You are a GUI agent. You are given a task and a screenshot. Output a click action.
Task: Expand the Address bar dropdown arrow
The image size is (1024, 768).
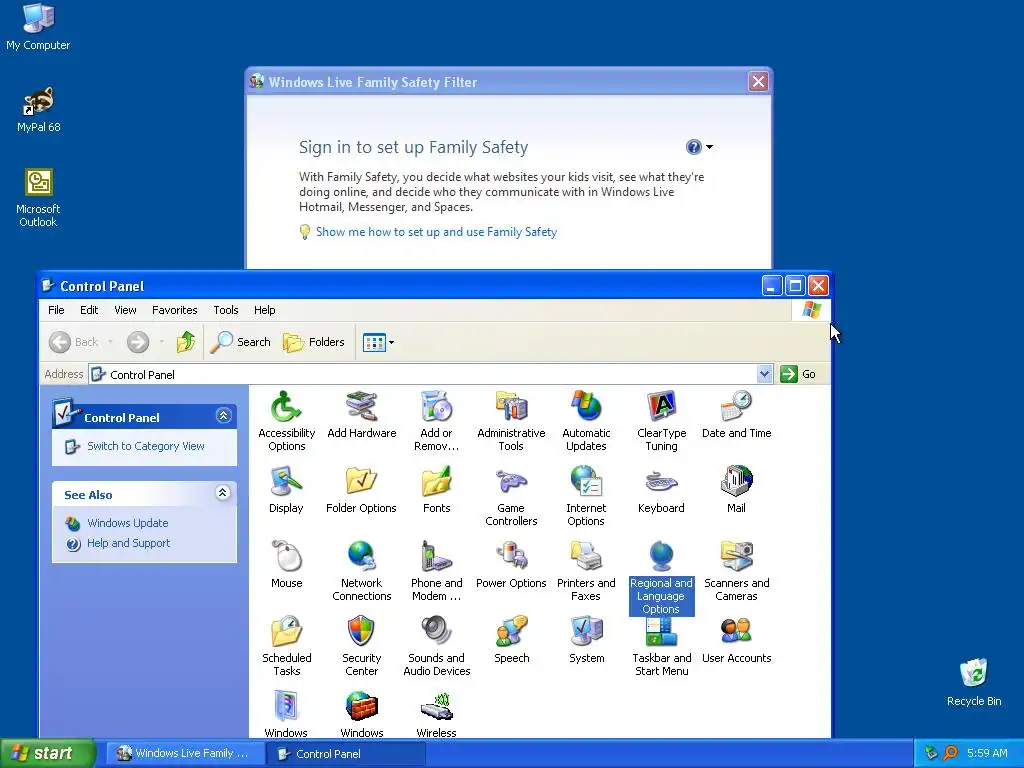pyautogui.click(x=764, y=374)
